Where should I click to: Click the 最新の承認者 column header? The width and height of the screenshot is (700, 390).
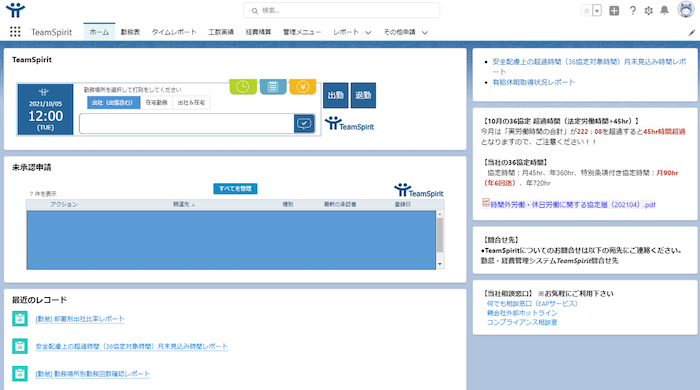(x=340, y=204)
